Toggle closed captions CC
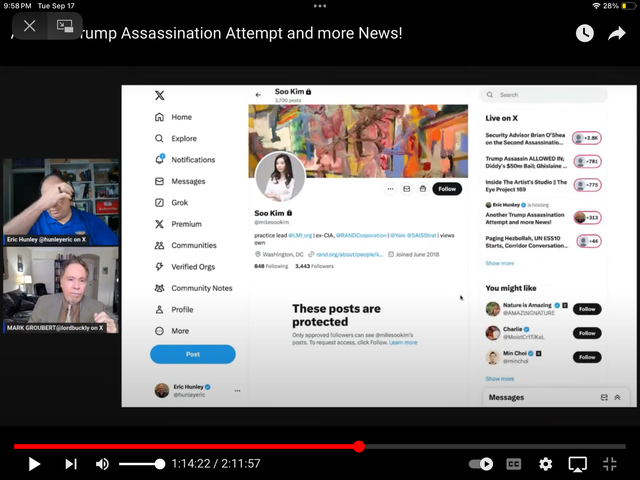Viewport: 640px width, 480px height. pyautogui.click(x=513, y=464)
